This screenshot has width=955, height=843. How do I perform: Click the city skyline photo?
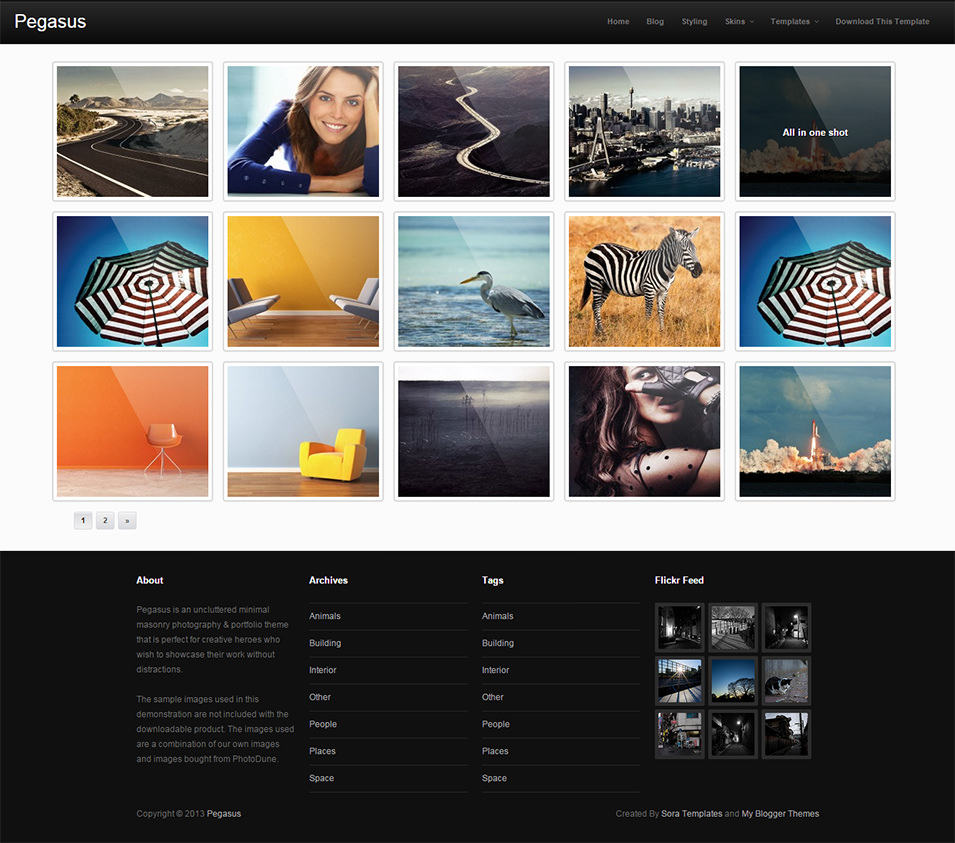tap(644, 131)
